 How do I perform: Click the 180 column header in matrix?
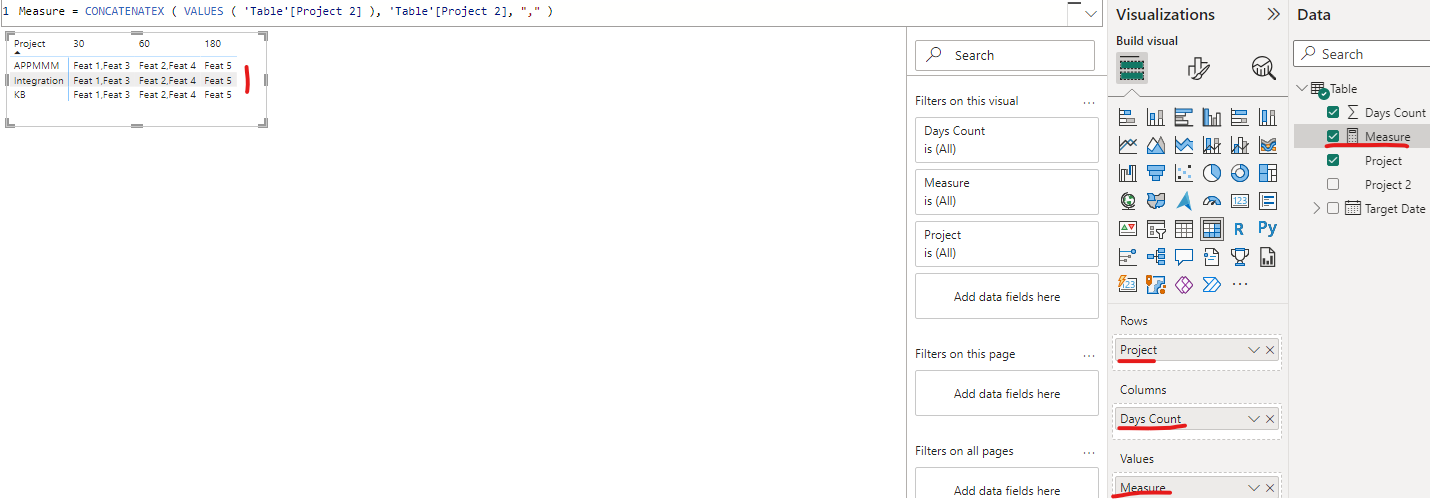click(x=213, y=44)
